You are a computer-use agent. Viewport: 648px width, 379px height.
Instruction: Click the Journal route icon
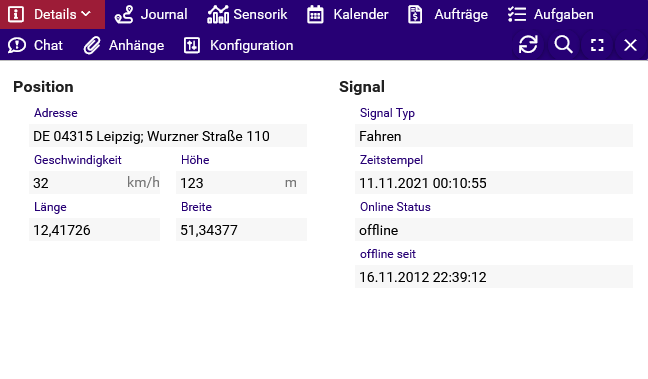124,14
